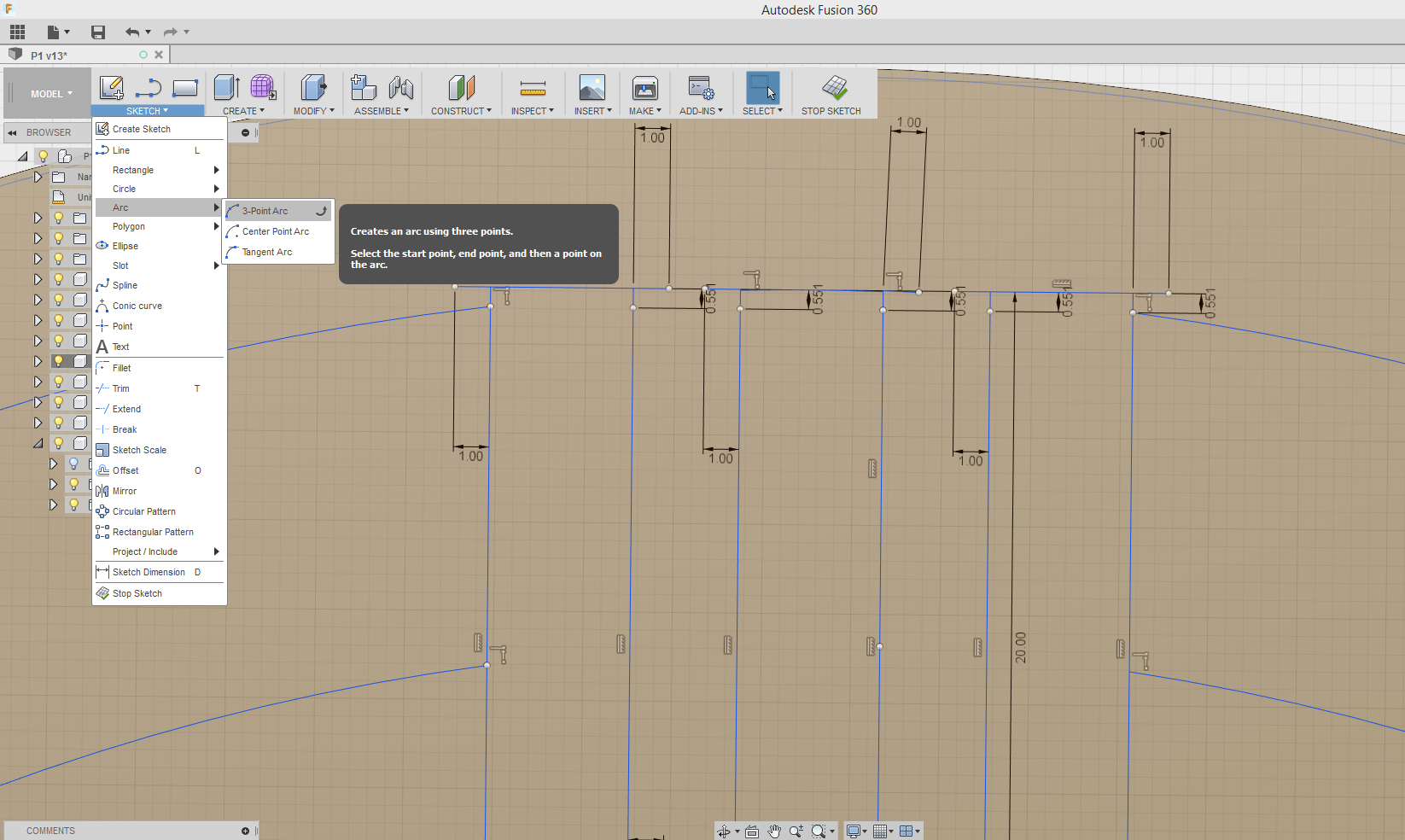The width and height of the screenshot is (1405, 840).
Task: Open the CONSTRUCT dropdown menu
Action: click(x=461, y=111)
